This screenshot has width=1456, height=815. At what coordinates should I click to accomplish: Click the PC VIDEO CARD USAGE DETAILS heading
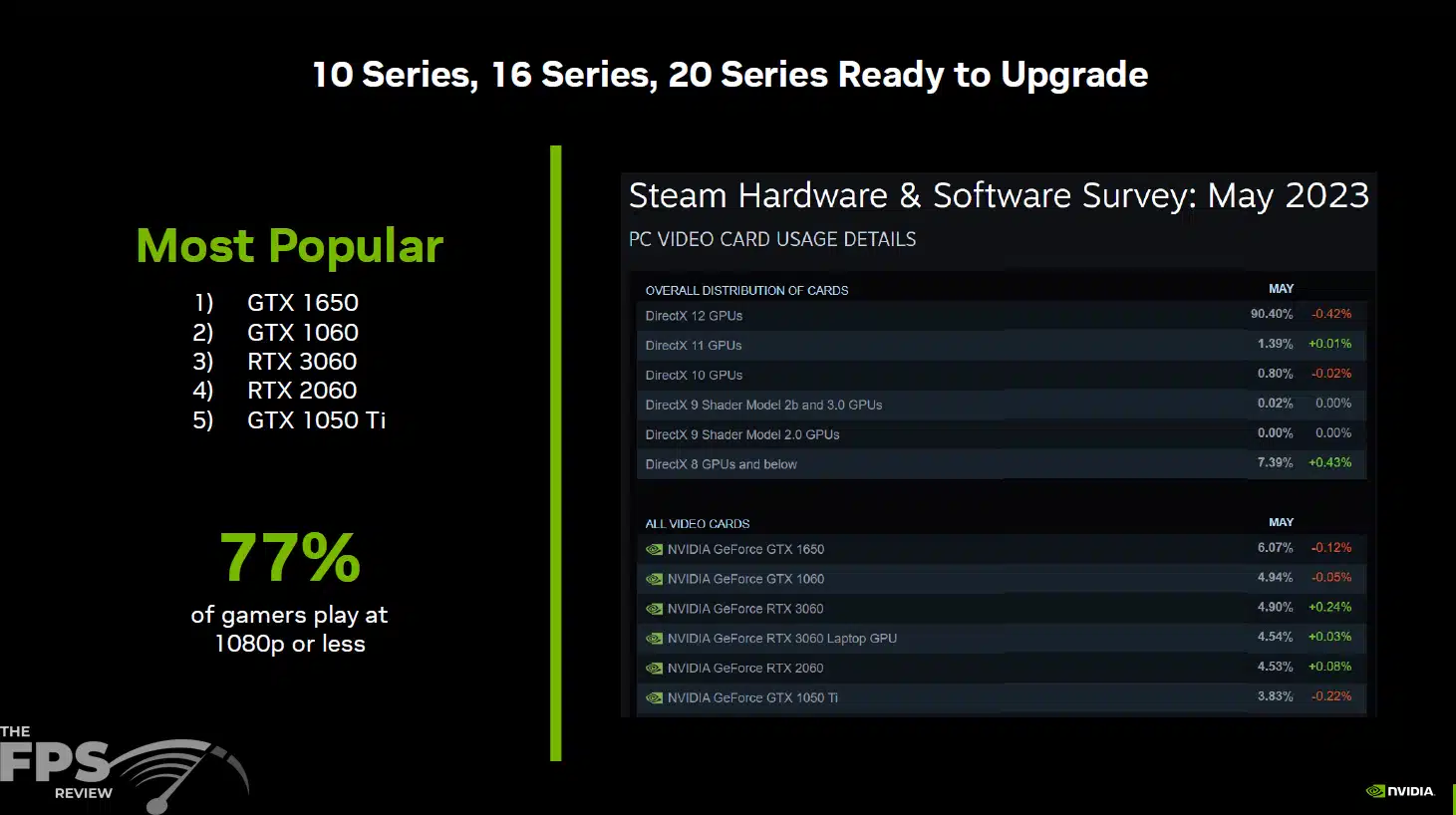coord(772,239)
